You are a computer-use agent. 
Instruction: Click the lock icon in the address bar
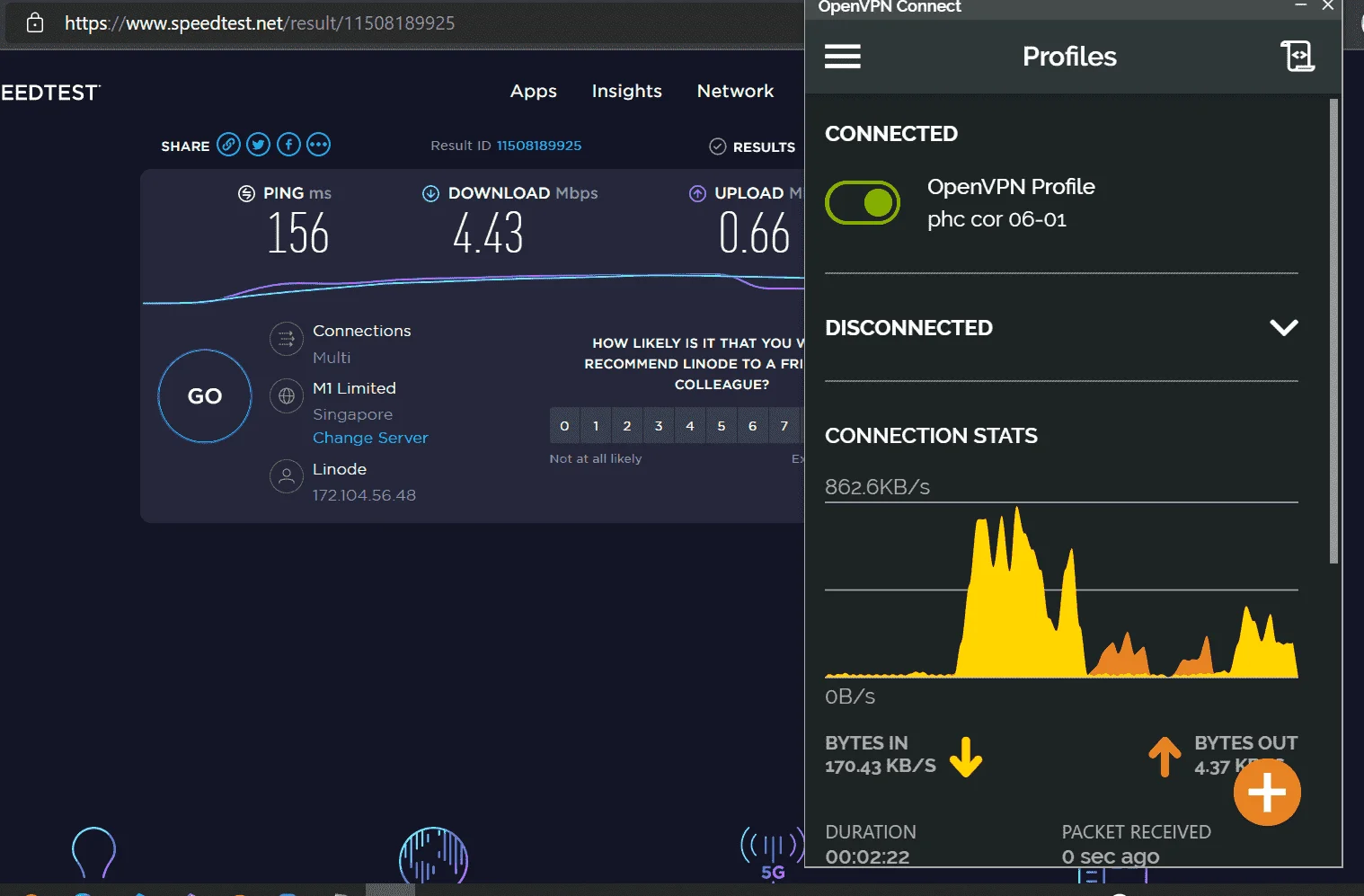point(35,22)
